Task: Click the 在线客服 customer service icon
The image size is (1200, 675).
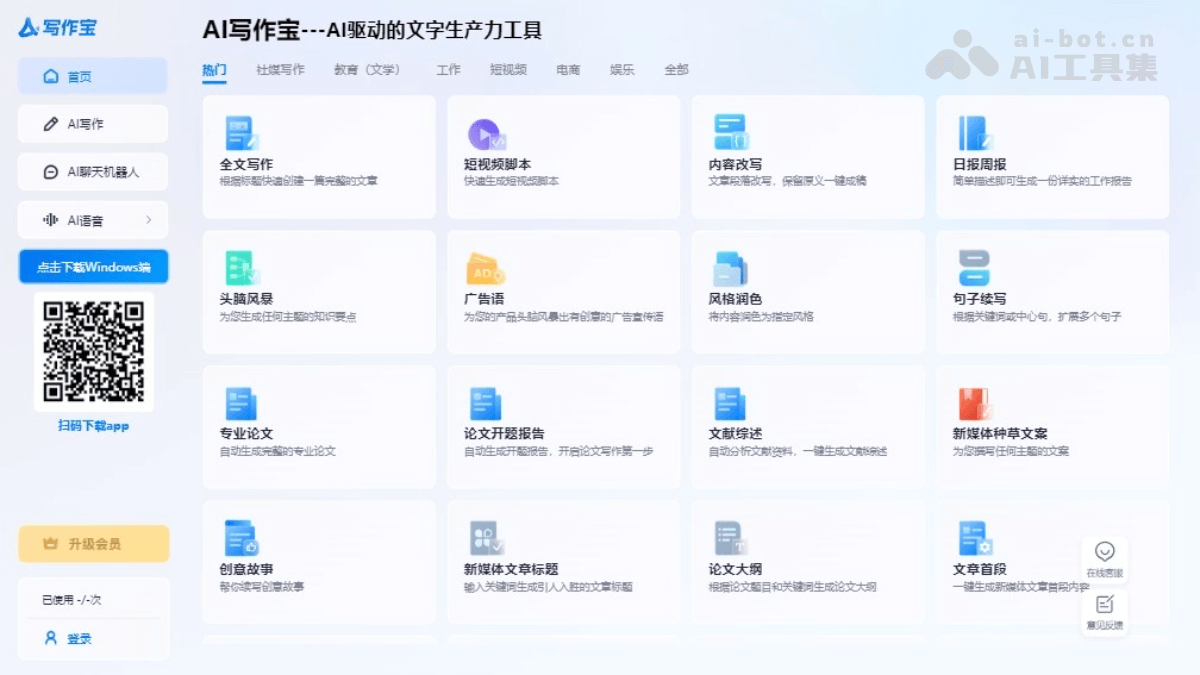Action: [1104, 552]
